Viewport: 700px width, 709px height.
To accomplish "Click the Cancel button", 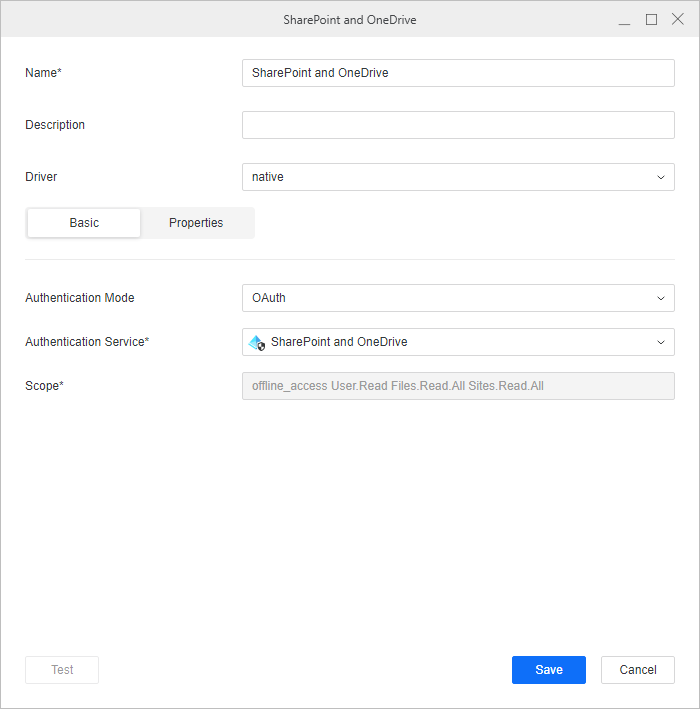I will click(x=637, y=670).
